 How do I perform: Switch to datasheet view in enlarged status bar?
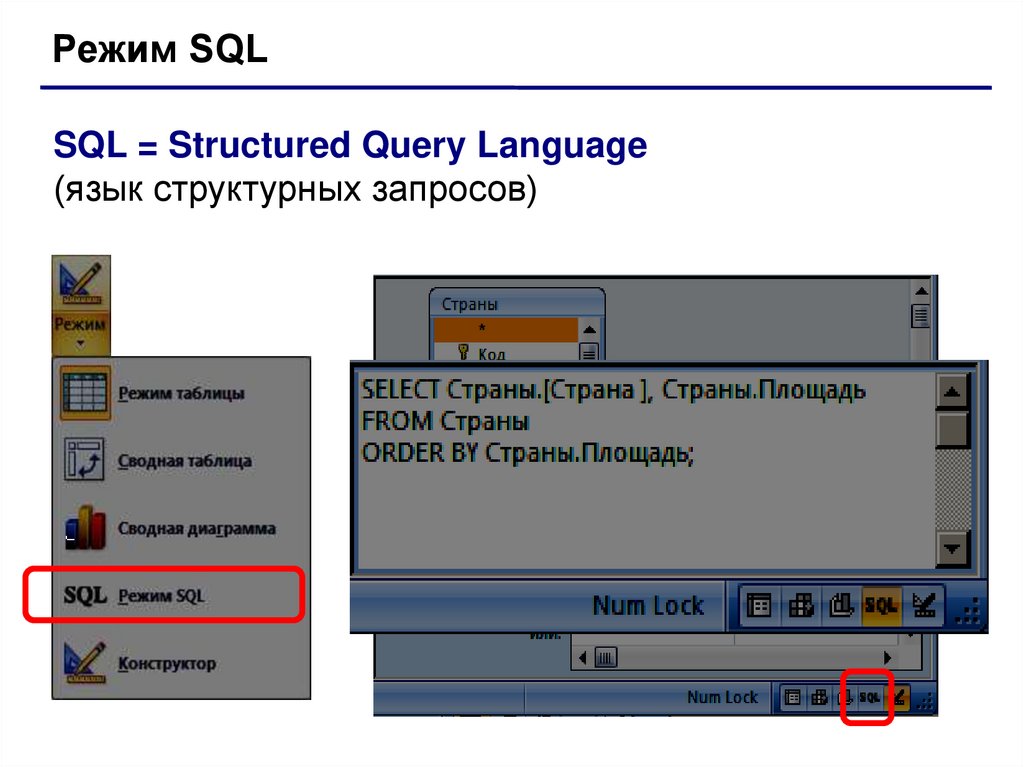[759, 606]
